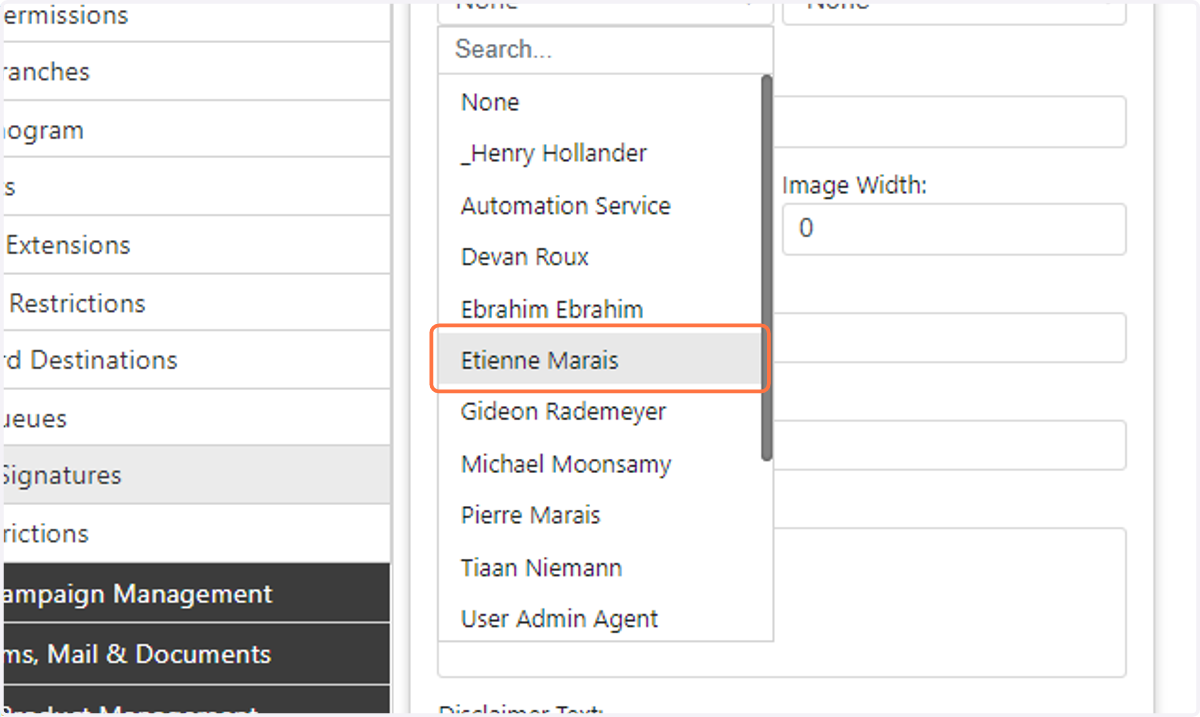Expand the Campaign Management section
The width and height of the screenshot is (1200, 717).
195,594
